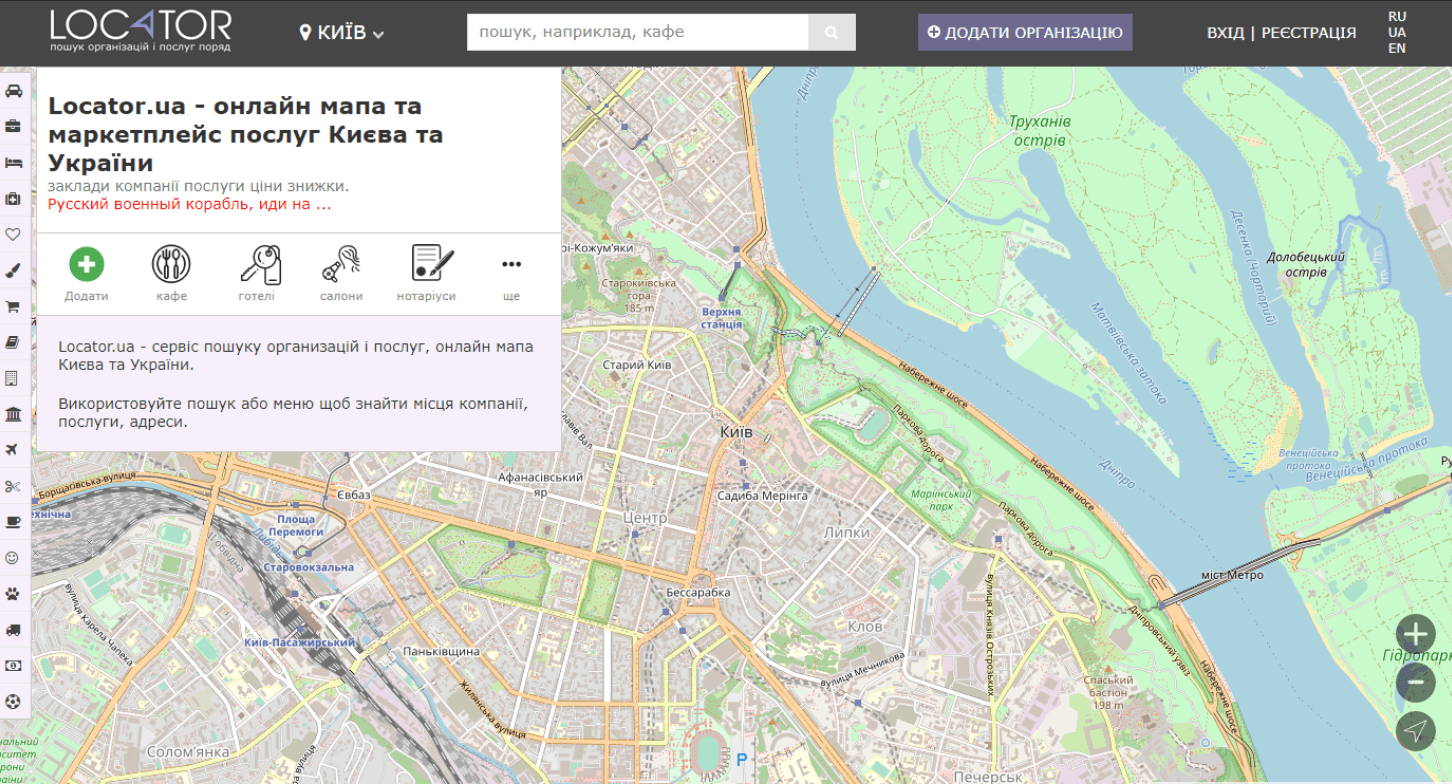Switch the language to EN

pyautogui.click(x=1397, y=48)
